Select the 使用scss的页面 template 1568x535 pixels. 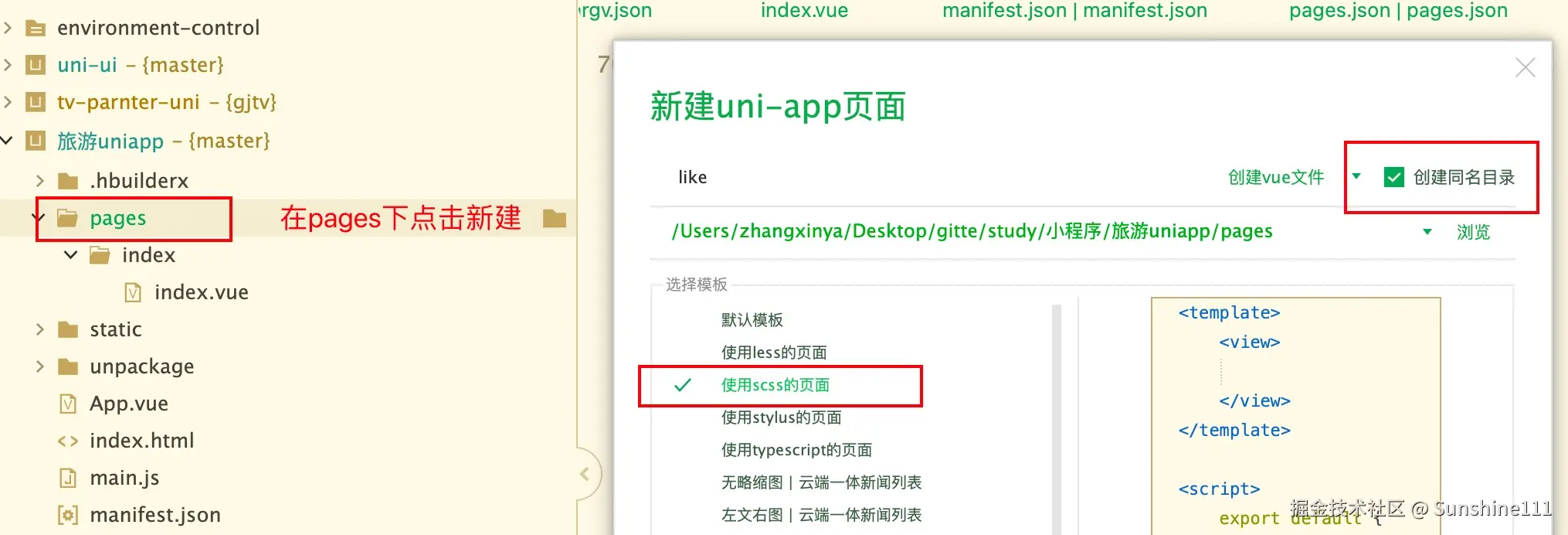tap(776, 385)
